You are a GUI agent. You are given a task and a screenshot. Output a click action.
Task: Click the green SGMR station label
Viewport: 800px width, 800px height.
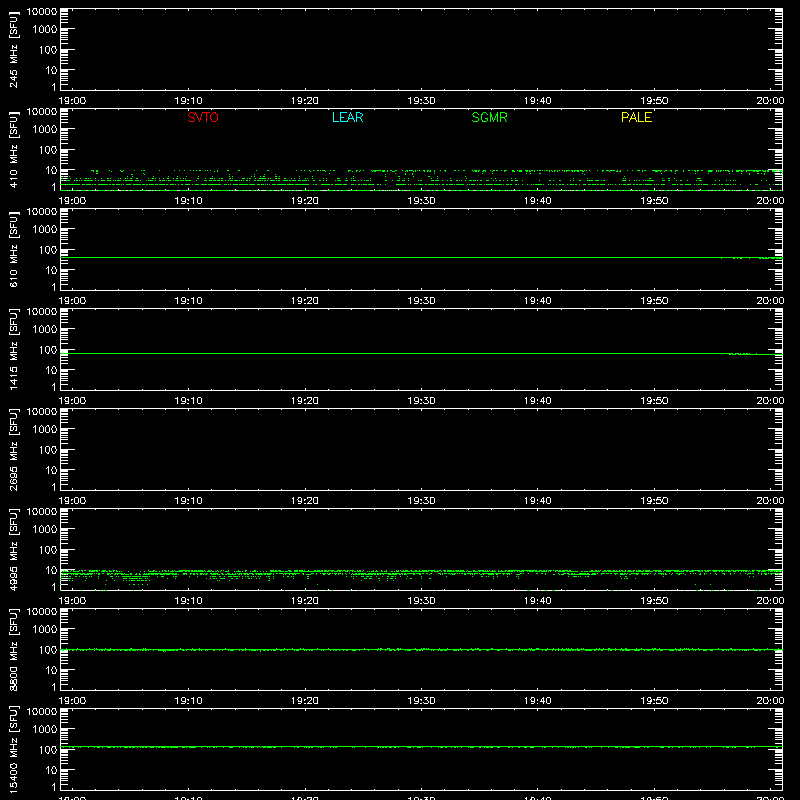click(489, 117)
